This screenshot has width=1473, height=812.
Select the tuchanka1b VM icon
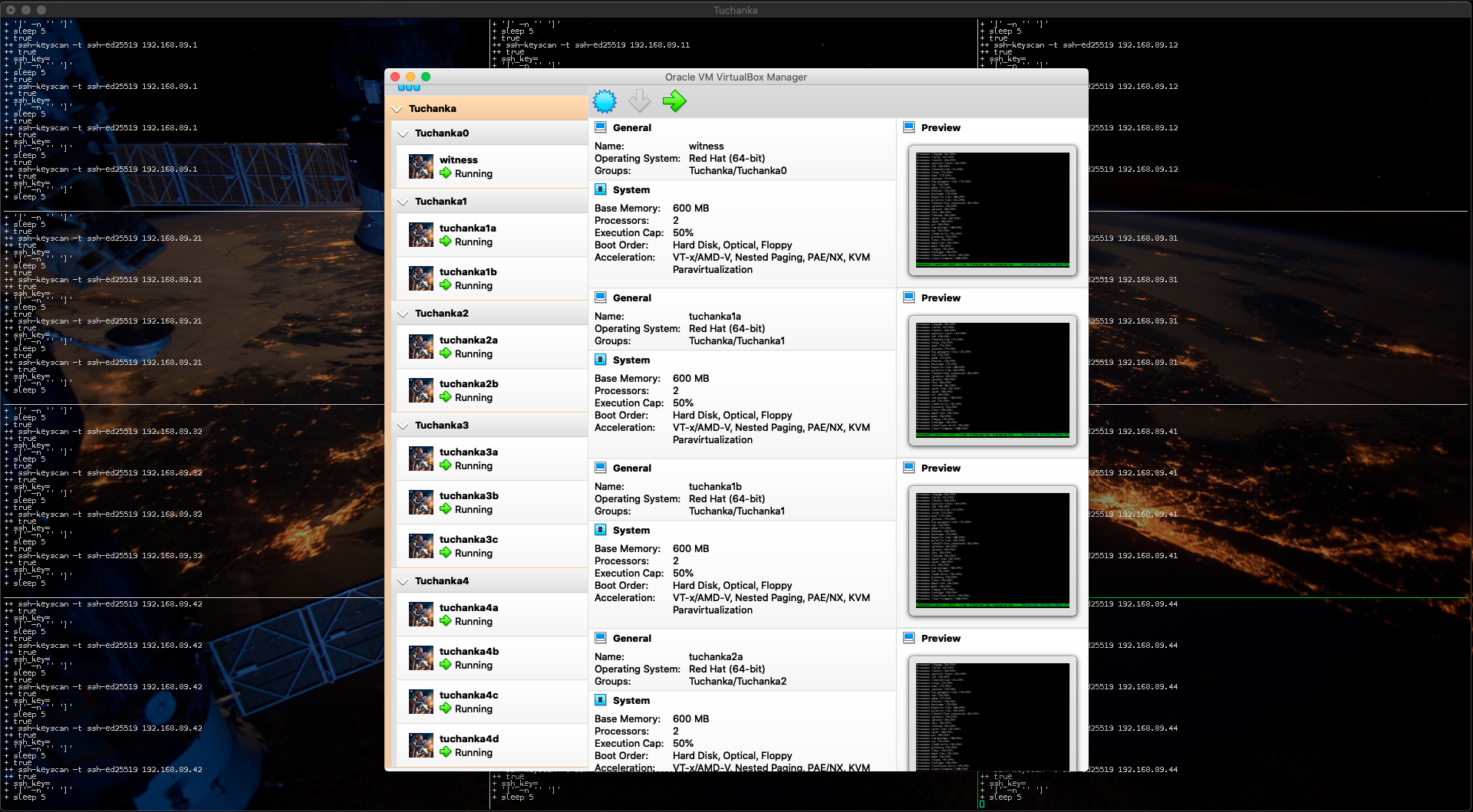(421, 278)
